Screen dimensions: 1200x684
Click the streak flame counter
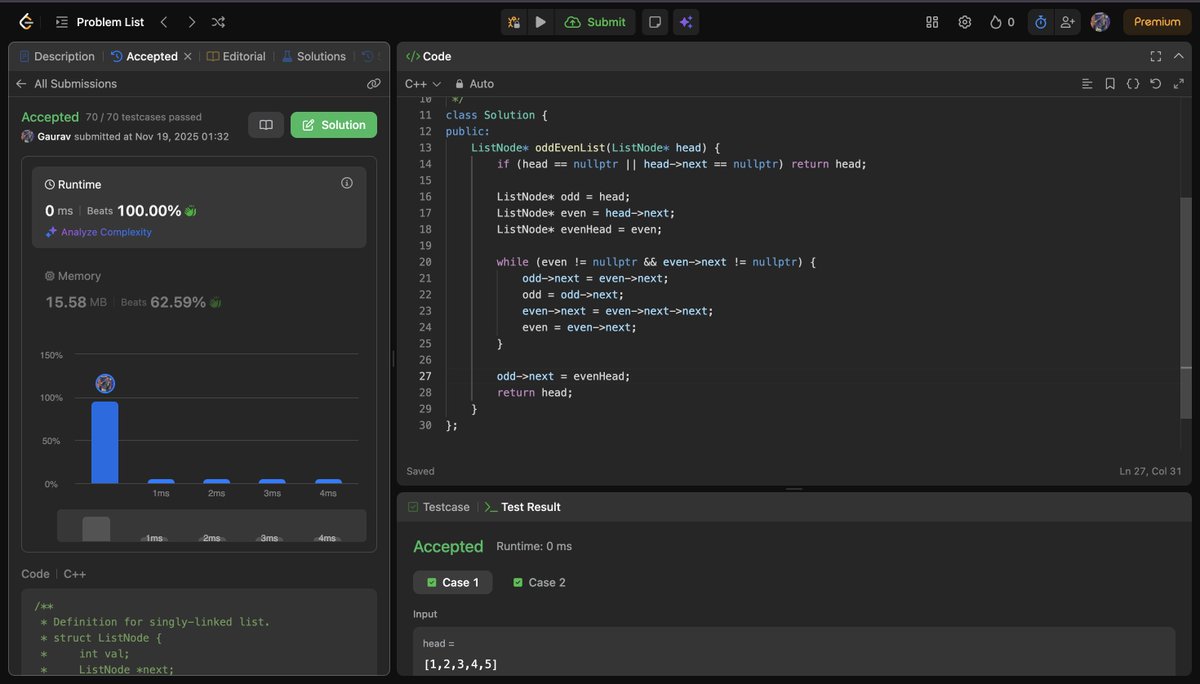tap(1002, 22)
